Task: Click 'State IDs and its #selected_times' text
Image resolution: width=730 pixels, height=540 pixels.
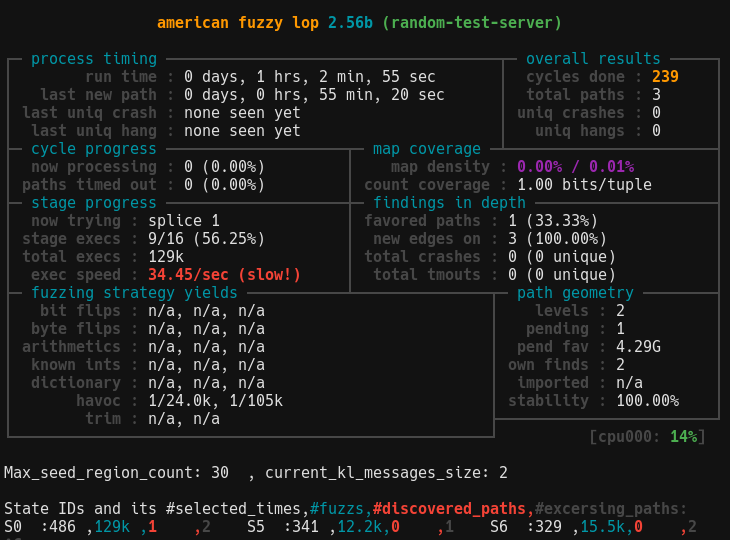Action: click(153, 508)
